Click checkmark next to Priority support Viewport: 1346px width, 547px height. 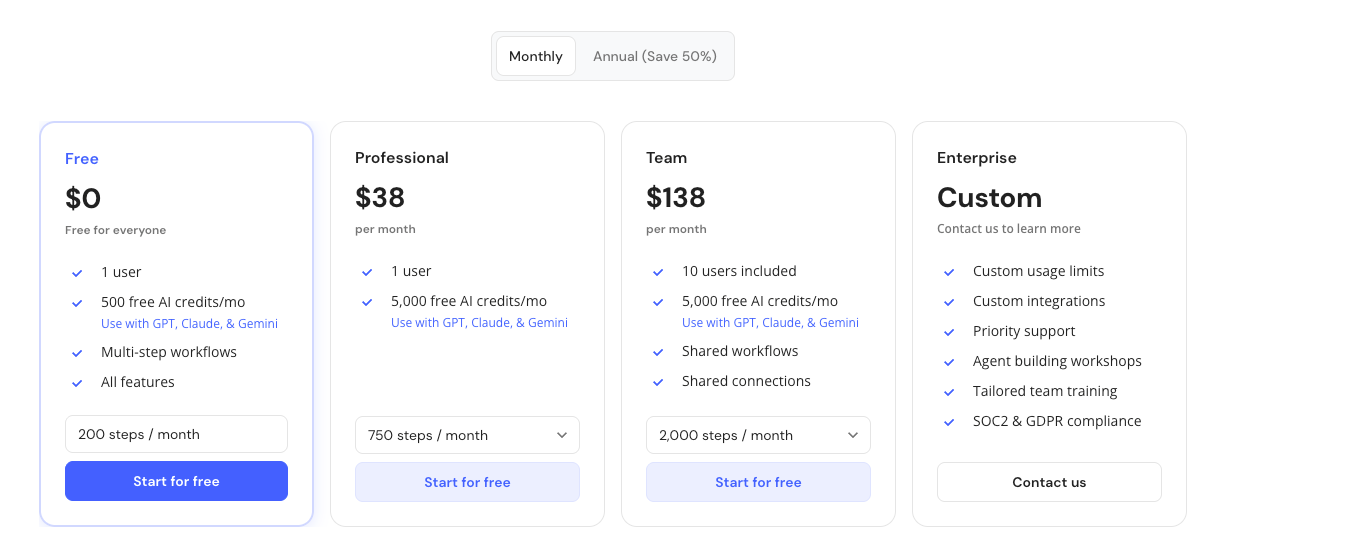[949, 332]
